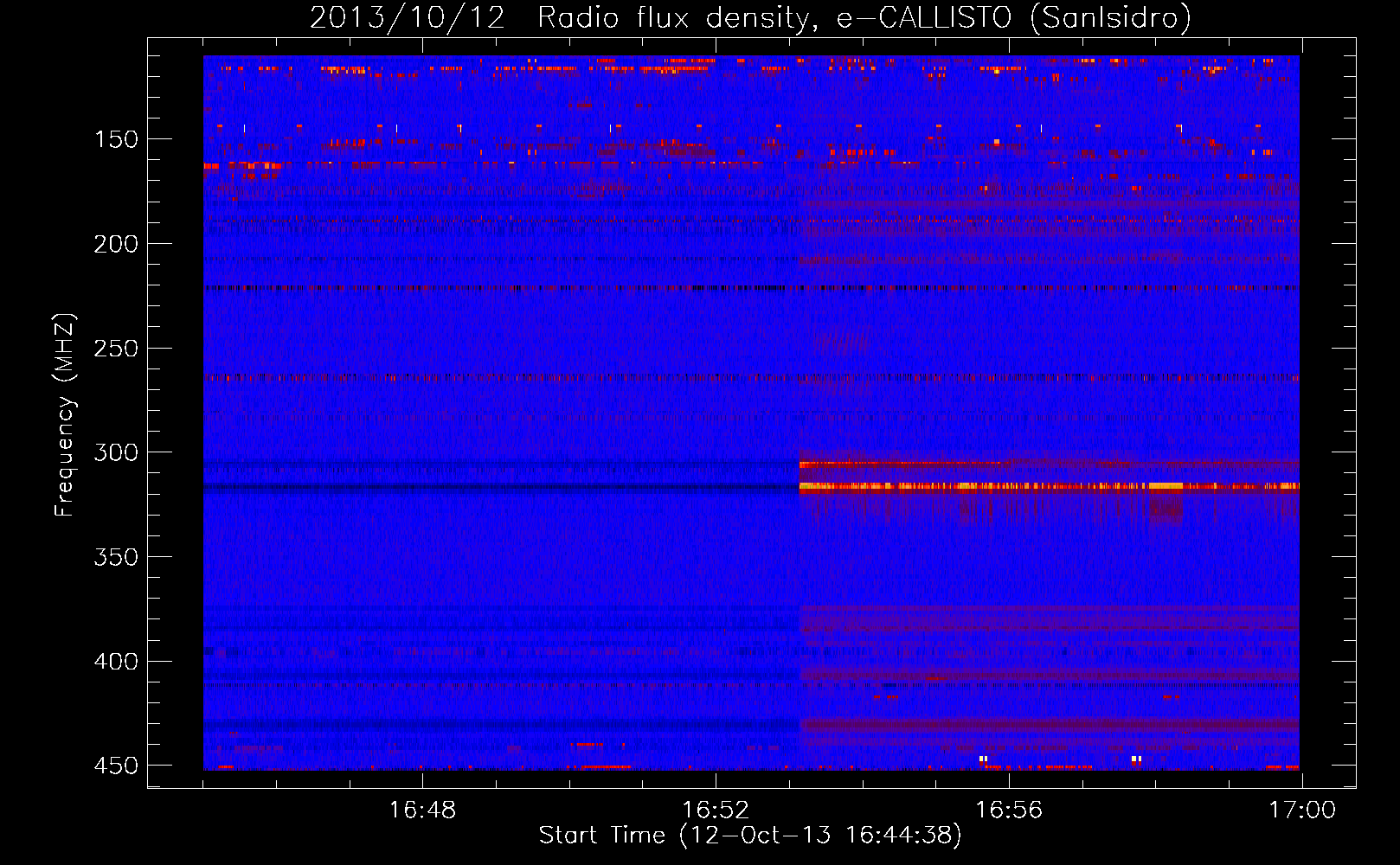
Task: Click the 200 frequency tick label
Action: [116, 244]
